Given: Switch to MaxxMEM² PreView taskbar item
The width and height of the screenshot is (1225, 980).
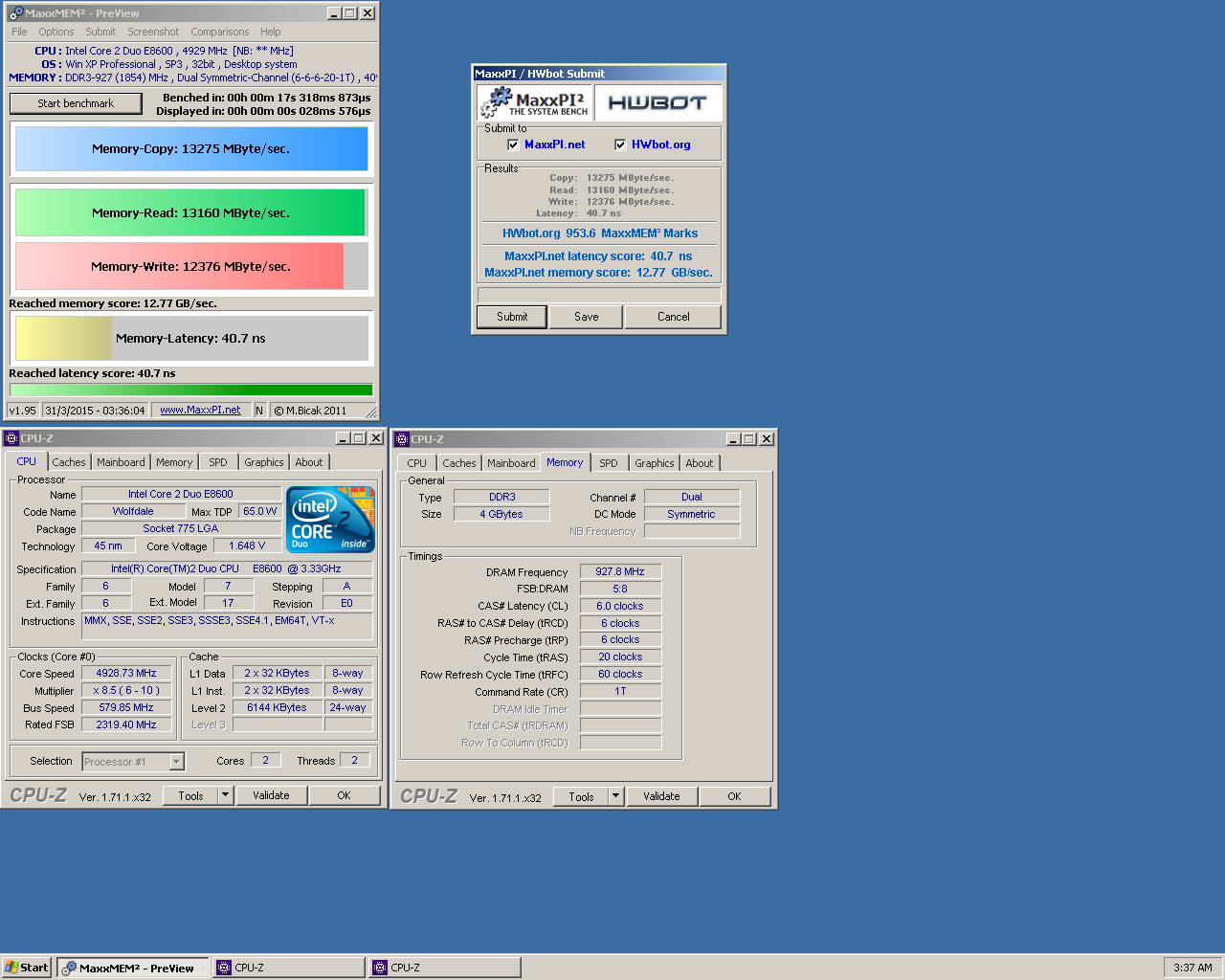Looking at the screenshot, I should [x=133, y=968].
